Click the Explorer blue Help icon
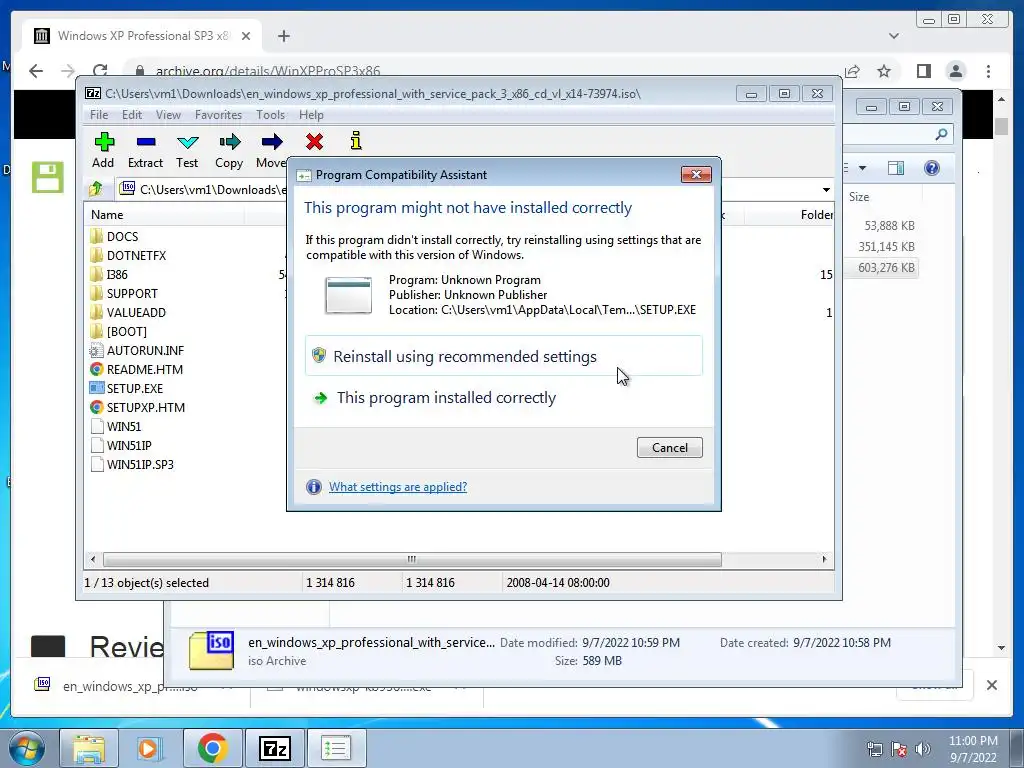 [932, 168]
